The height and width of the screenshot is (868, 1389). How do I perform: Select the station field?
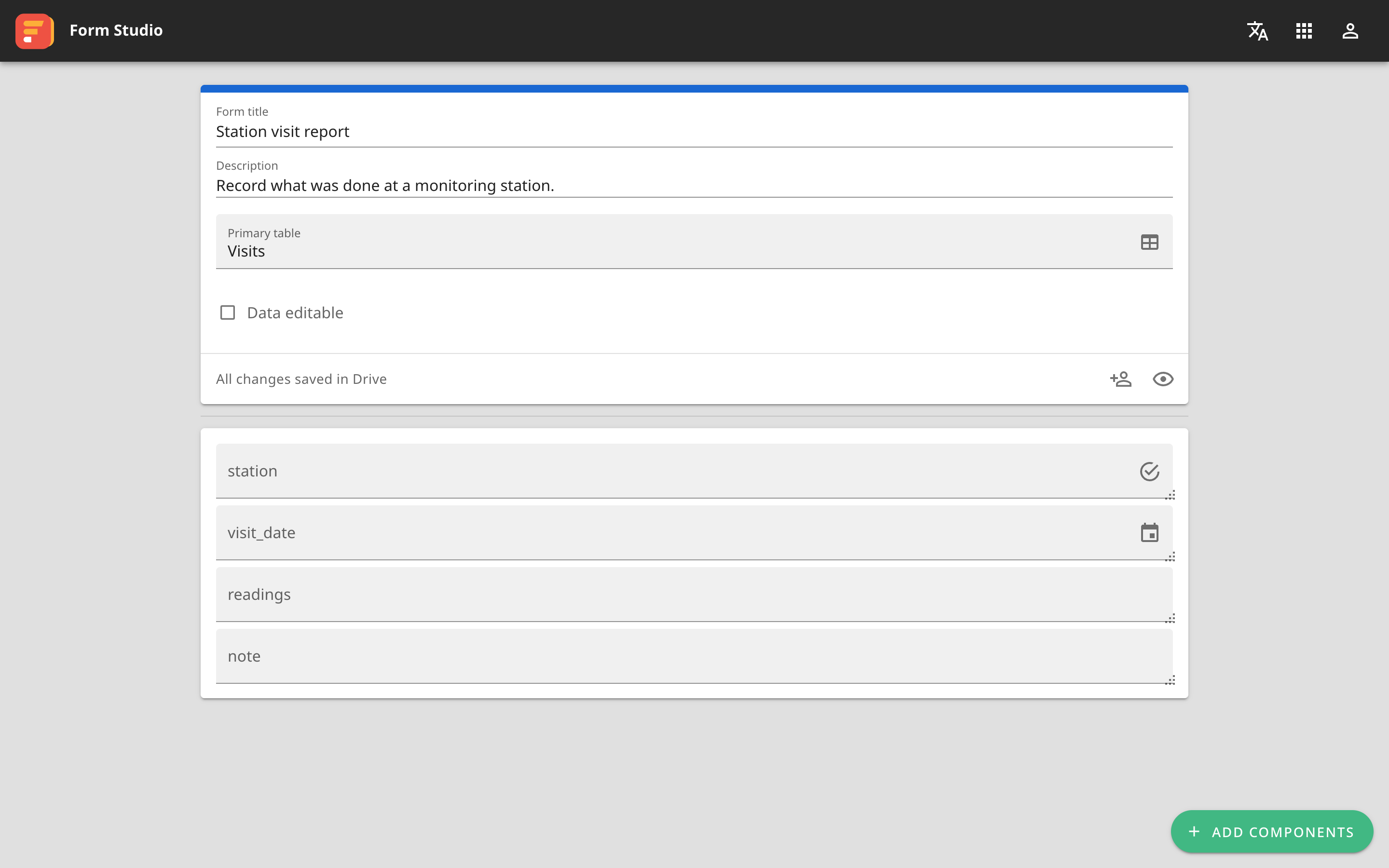click(x=694, y=471)
